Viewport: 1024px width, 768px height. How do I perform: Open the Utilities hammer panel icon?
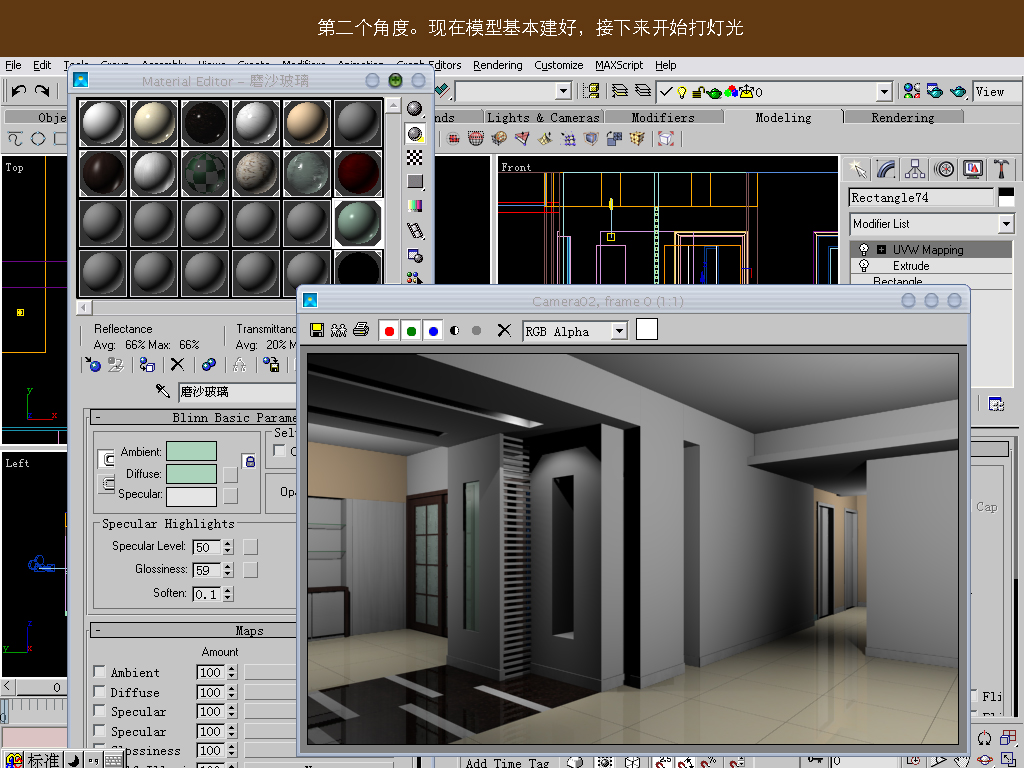coord(1001,169)
